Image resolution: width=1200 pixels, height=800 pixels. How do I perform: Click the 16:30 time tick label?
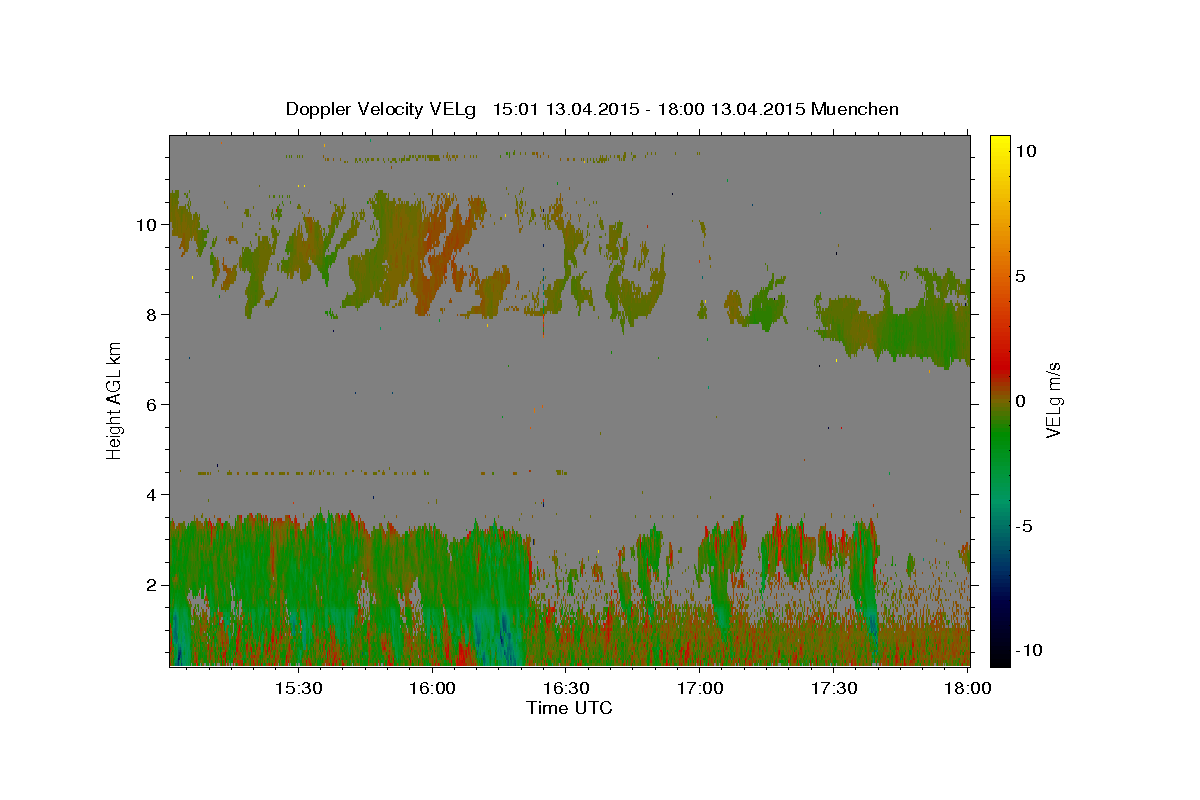coord(566,688)
